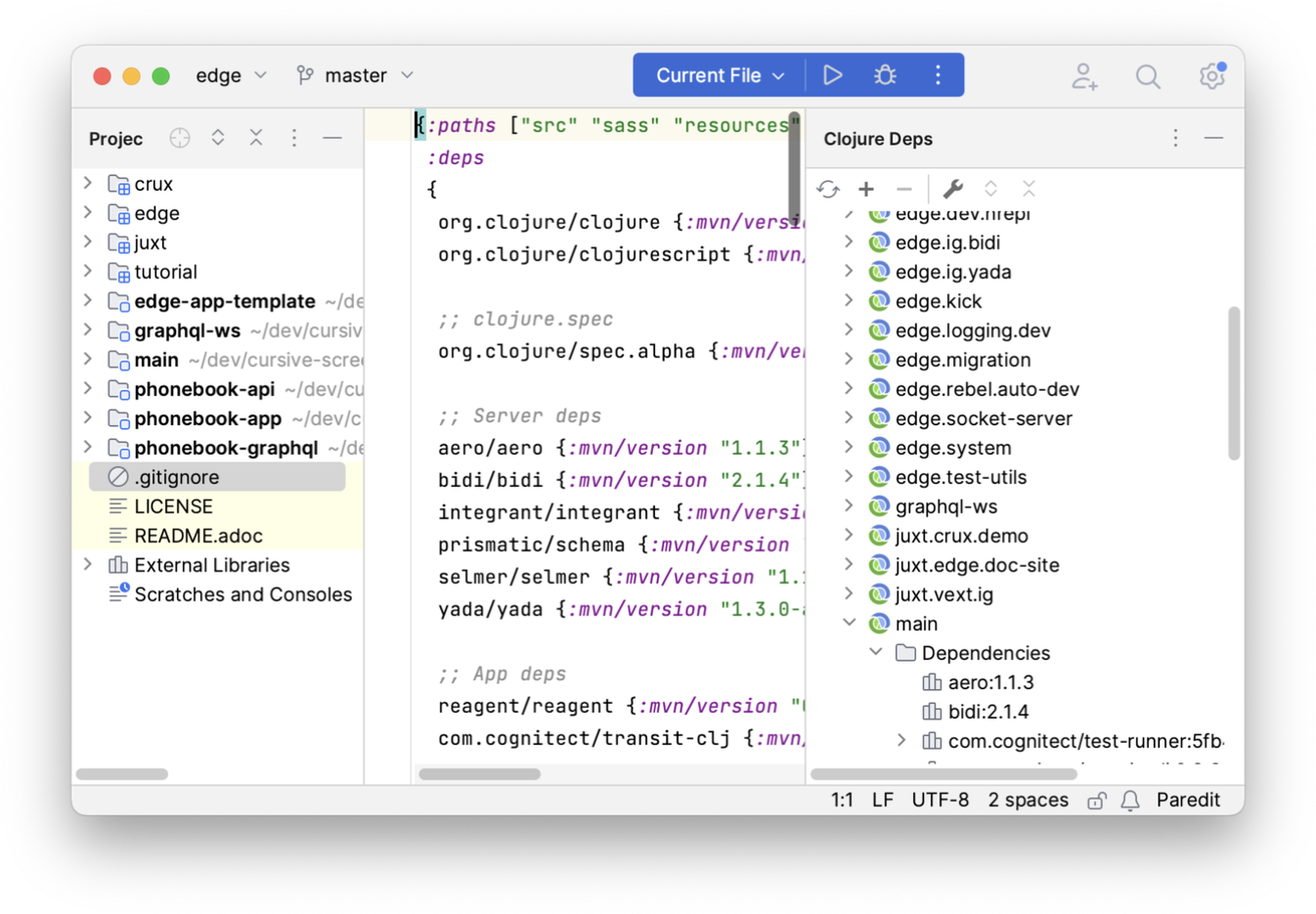Change LF line separator in status bar
Image resolution: width=1316 pixels, height=914 pixels.
point(882,800)
